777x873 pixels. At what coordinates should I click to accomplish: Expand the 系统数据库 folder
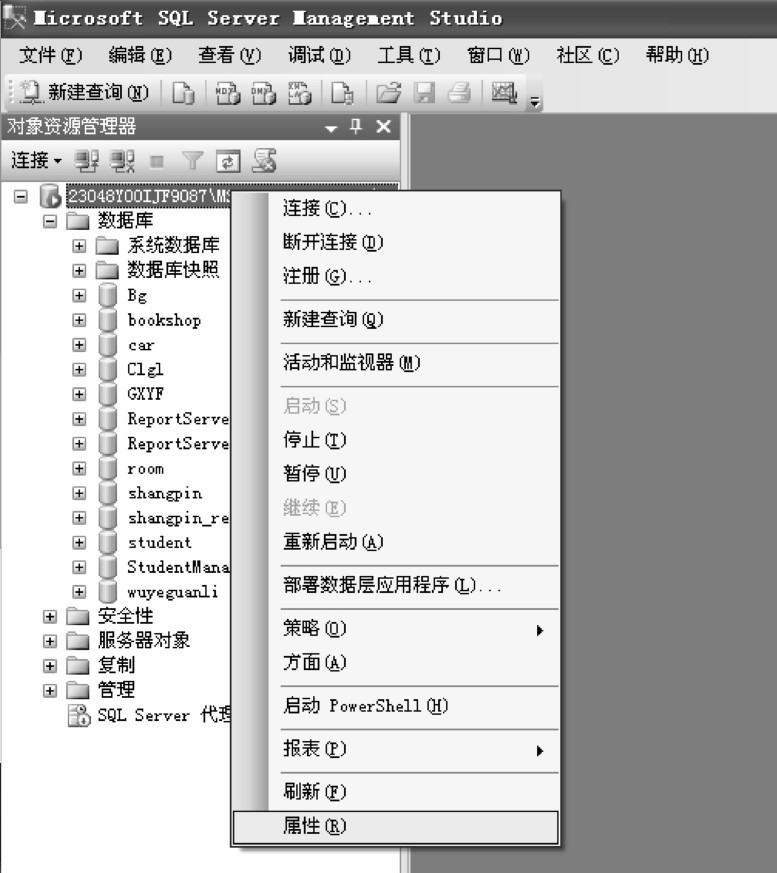(x=79, y=246)
